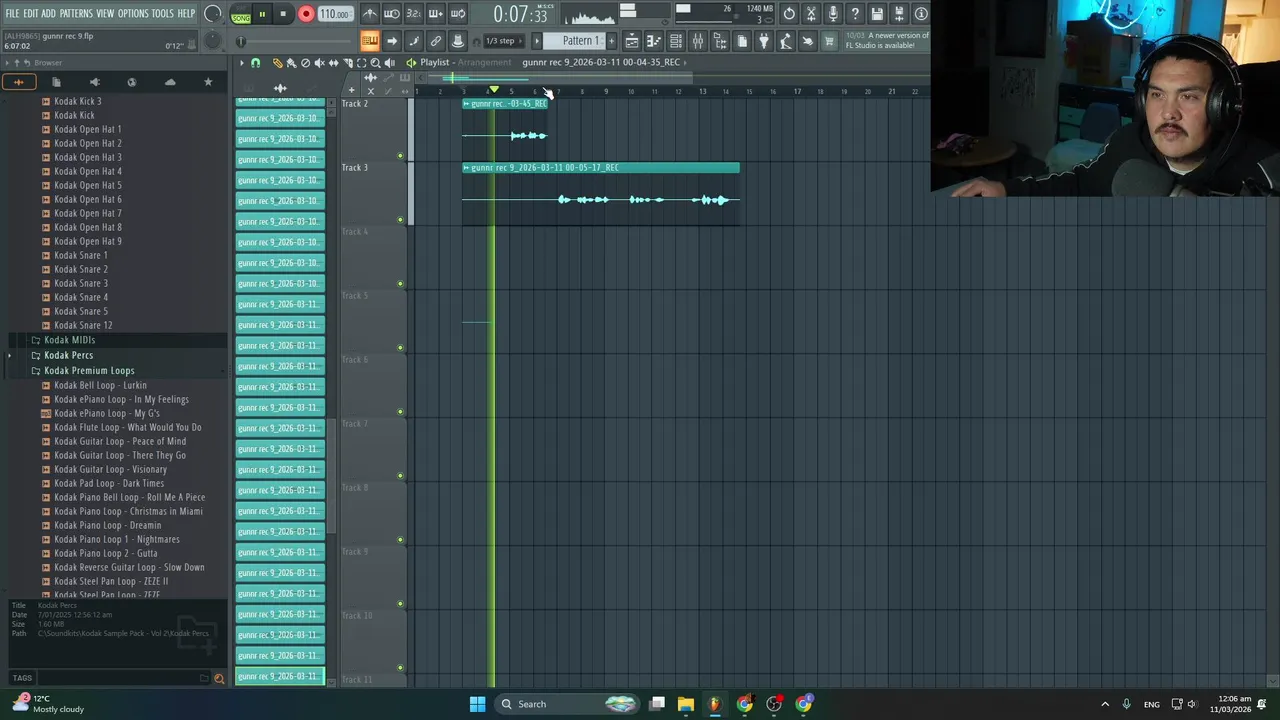Viewport: 1280px width, 720px height.
Task: Toggle the recording countdown icon
Action: tap(414, 14)
